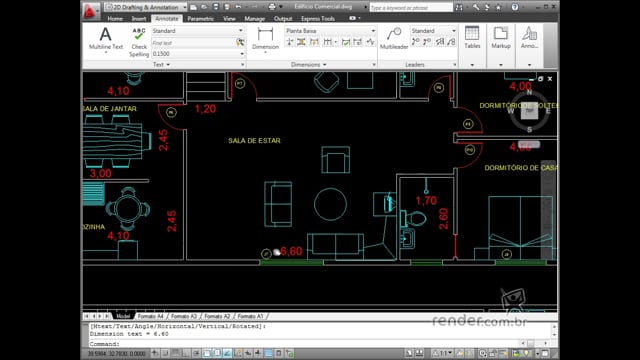Image resolution: width=640 pixels, height=360 pixels.
Task: Toggle Snap Mode in status bar
Action: point(166,353)
